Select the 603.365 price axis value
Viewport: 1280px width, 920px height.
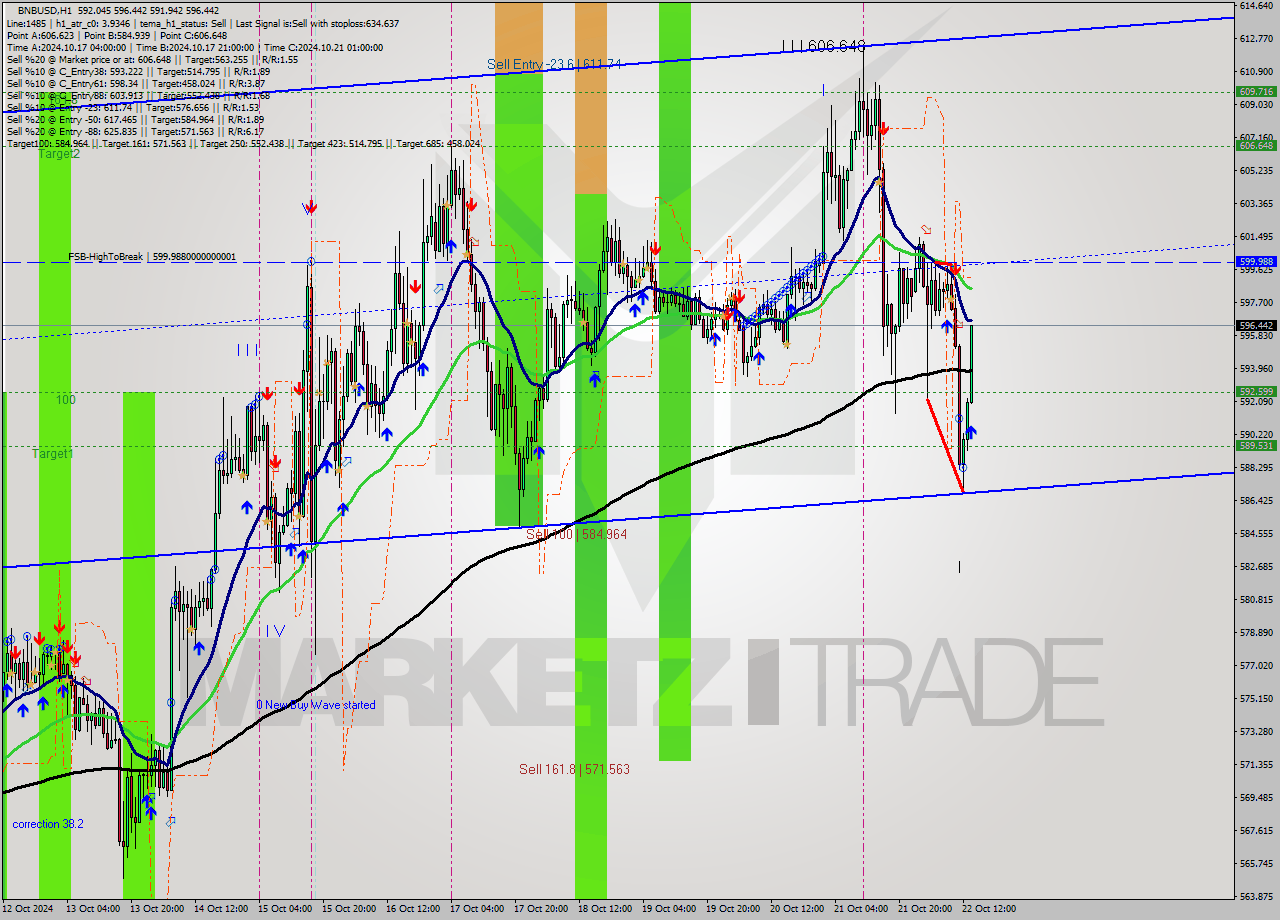tap(1256, 204)
